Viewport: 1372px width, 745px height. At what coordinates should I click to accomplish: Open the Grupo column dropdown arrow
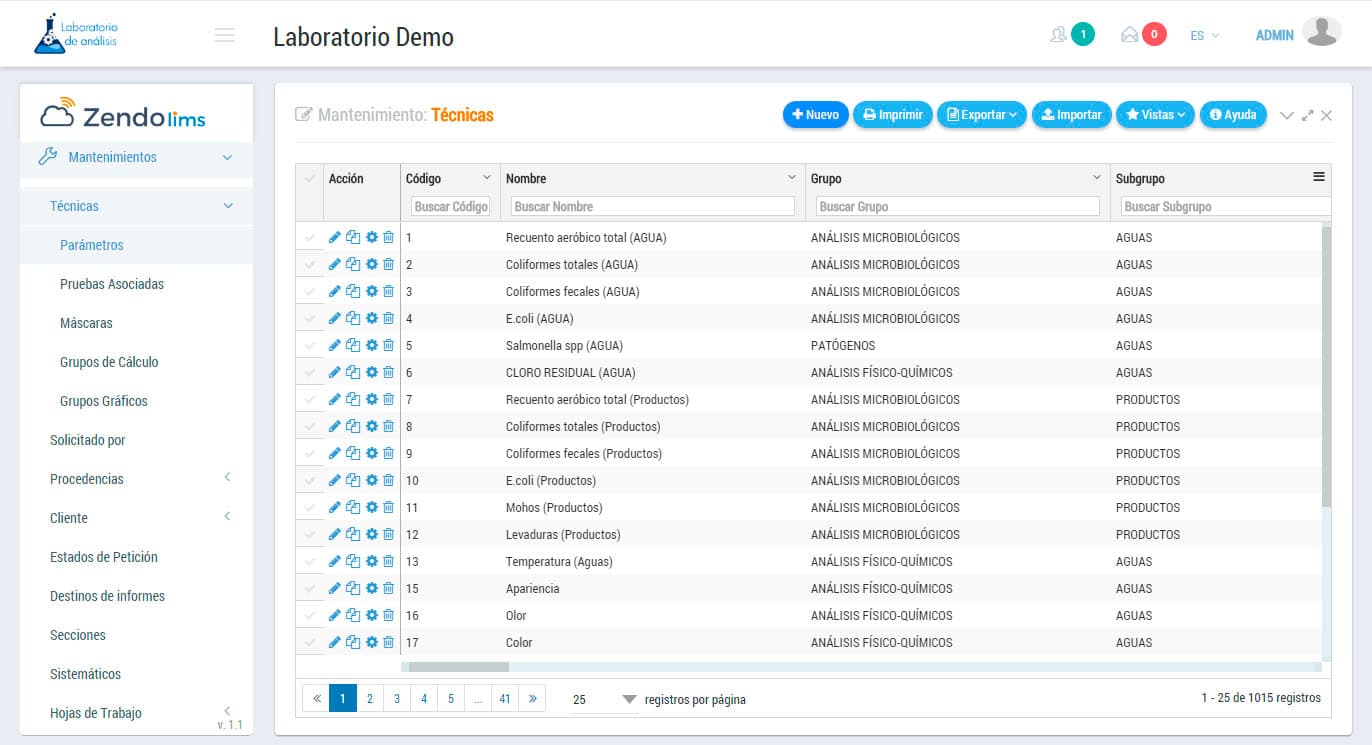[1097, 177]
